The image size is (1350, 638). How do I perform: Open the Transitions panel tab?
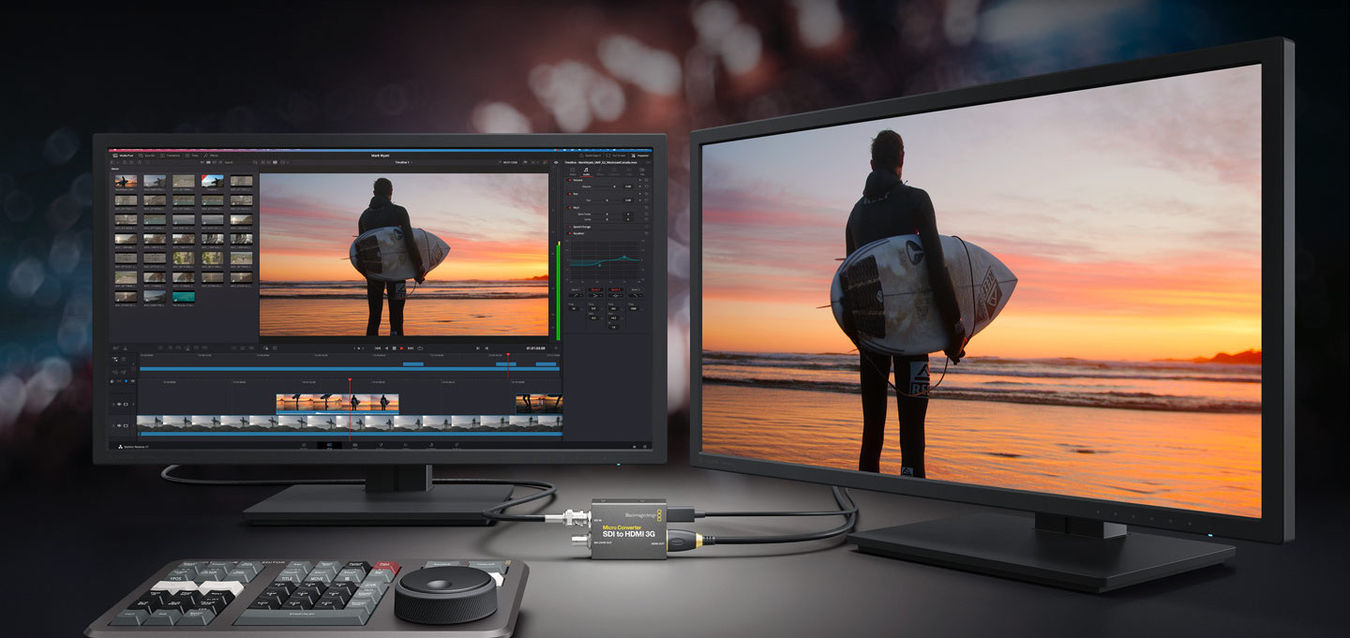[x=170, y=156]
